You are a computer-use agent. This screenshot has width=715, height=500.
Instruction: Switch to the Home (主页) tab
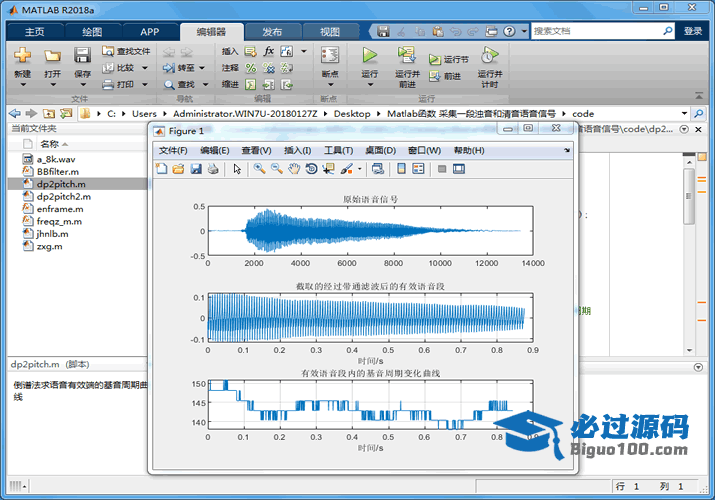35,31
